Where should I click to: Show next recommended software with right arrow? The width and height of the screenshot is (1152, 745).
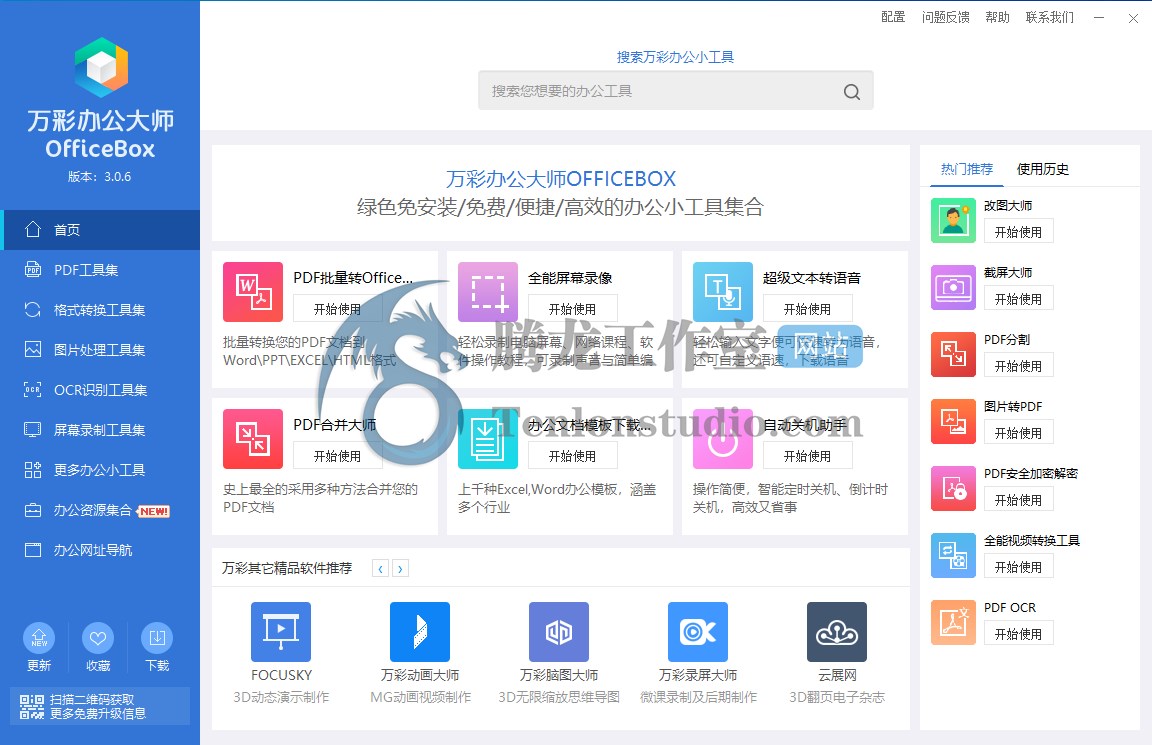click(x=400, y=569)
